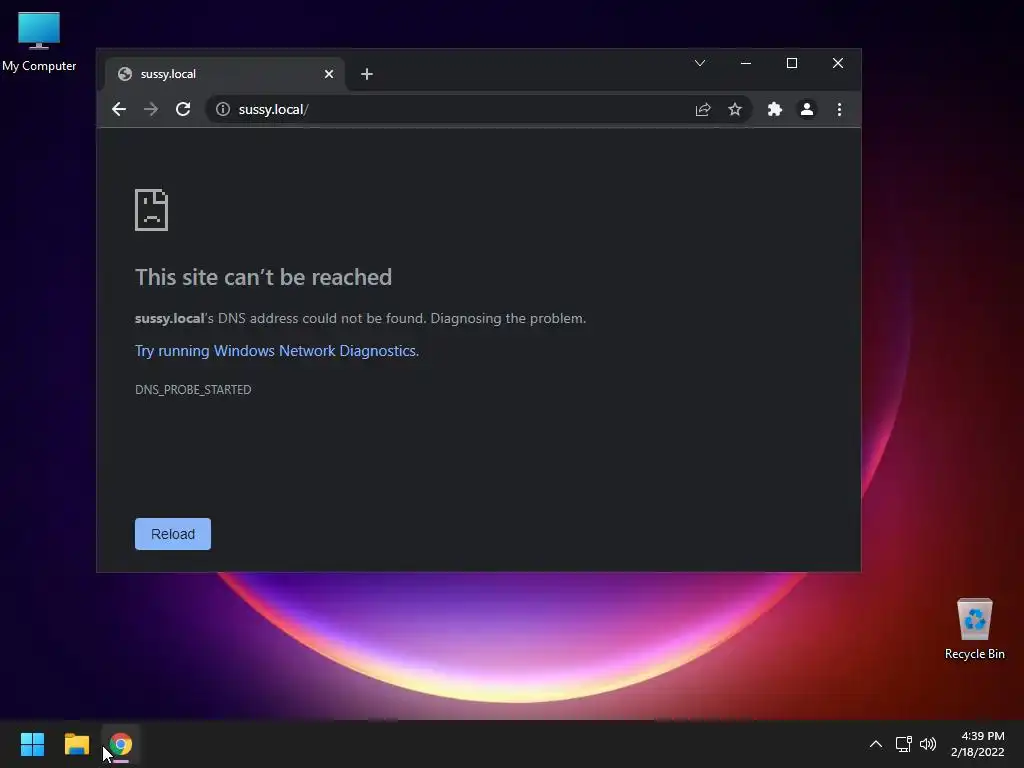The image size is (1024, 768).
Task: Show hidden icons in system tray
Action: (x=876, y=744)
